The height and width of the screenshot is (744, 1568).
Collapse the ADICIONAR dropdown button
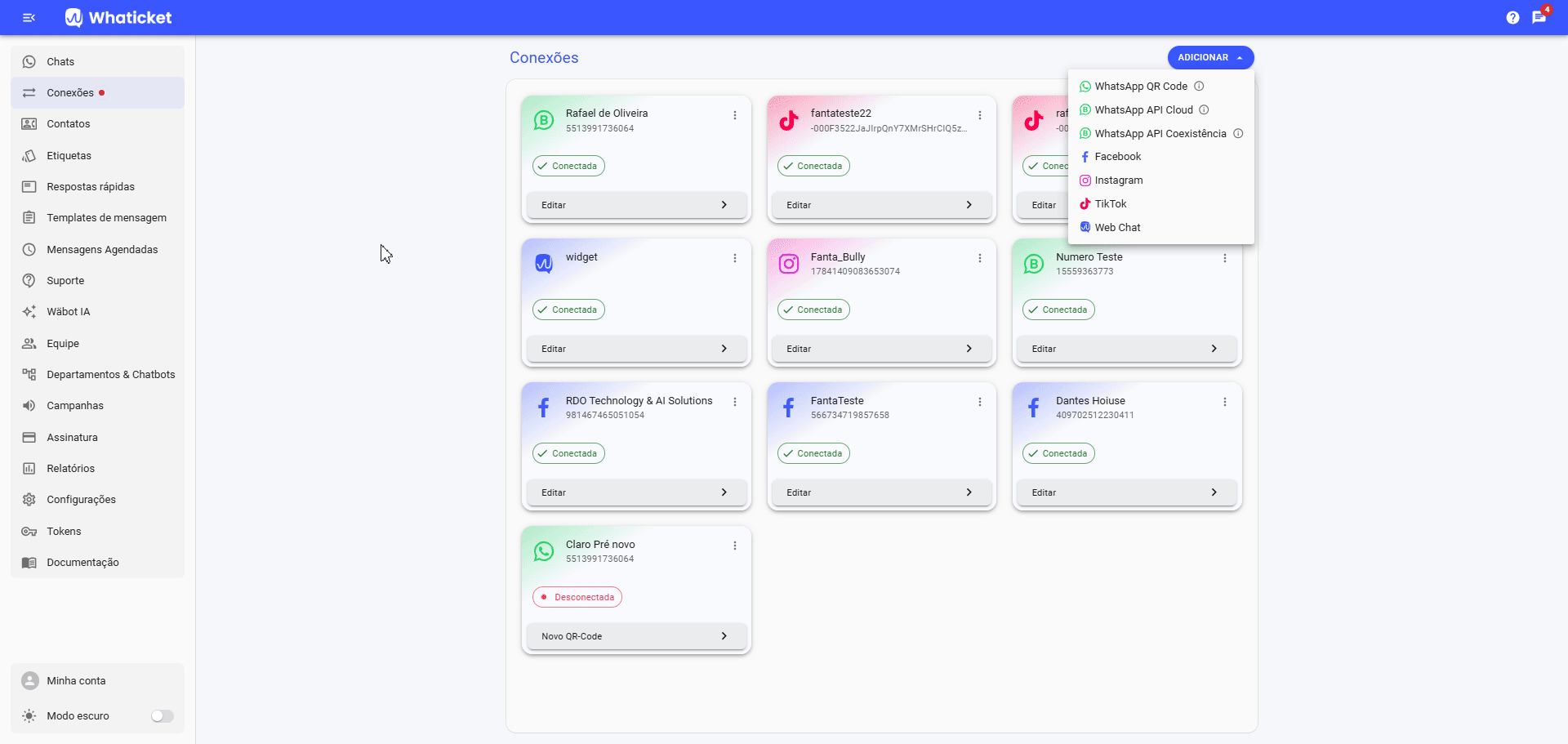pyautogui.click(x=1210, y=57)
